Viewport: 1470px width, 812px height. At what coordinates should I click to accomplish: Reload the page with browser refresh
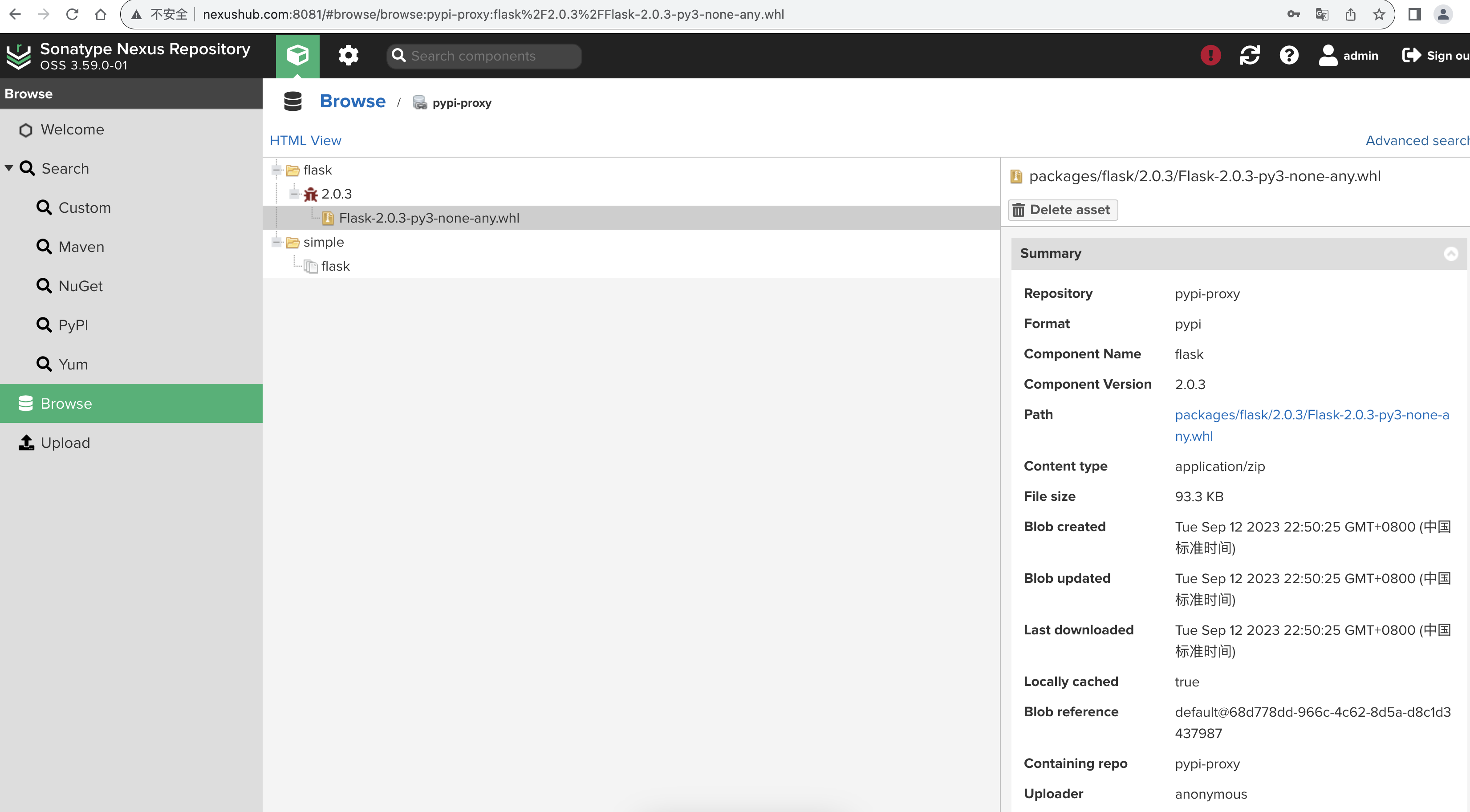72,14
